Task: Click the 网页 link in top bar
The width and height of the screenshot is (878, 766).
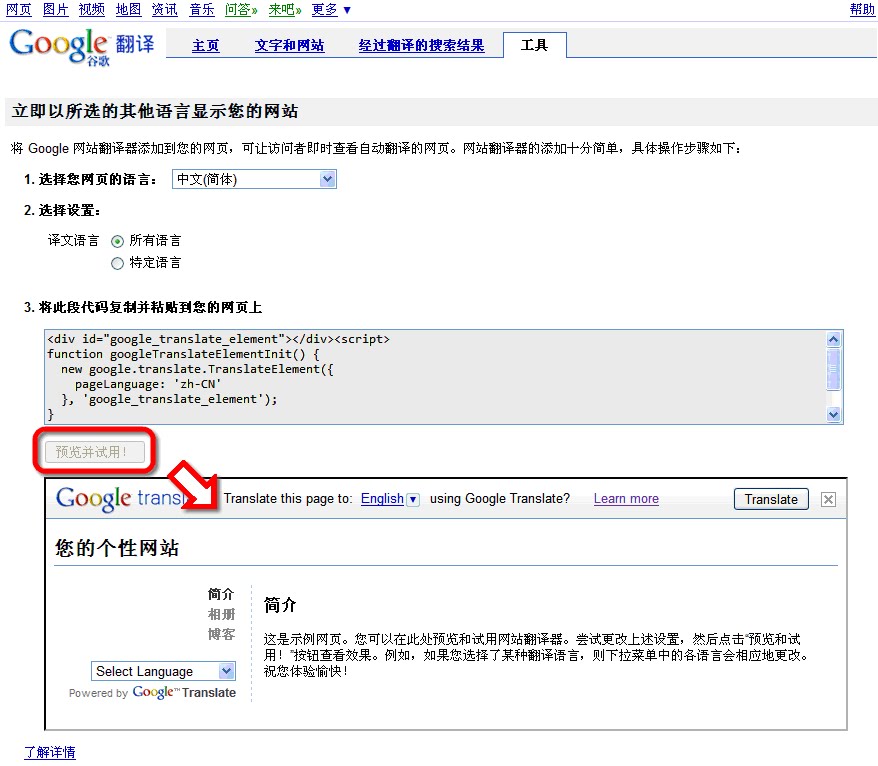Action: [x=18, y=10]
